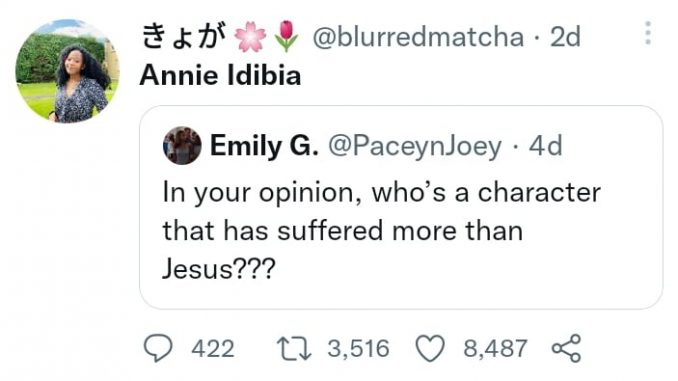Click the retweet arrows icon

[x=294, y=349]
